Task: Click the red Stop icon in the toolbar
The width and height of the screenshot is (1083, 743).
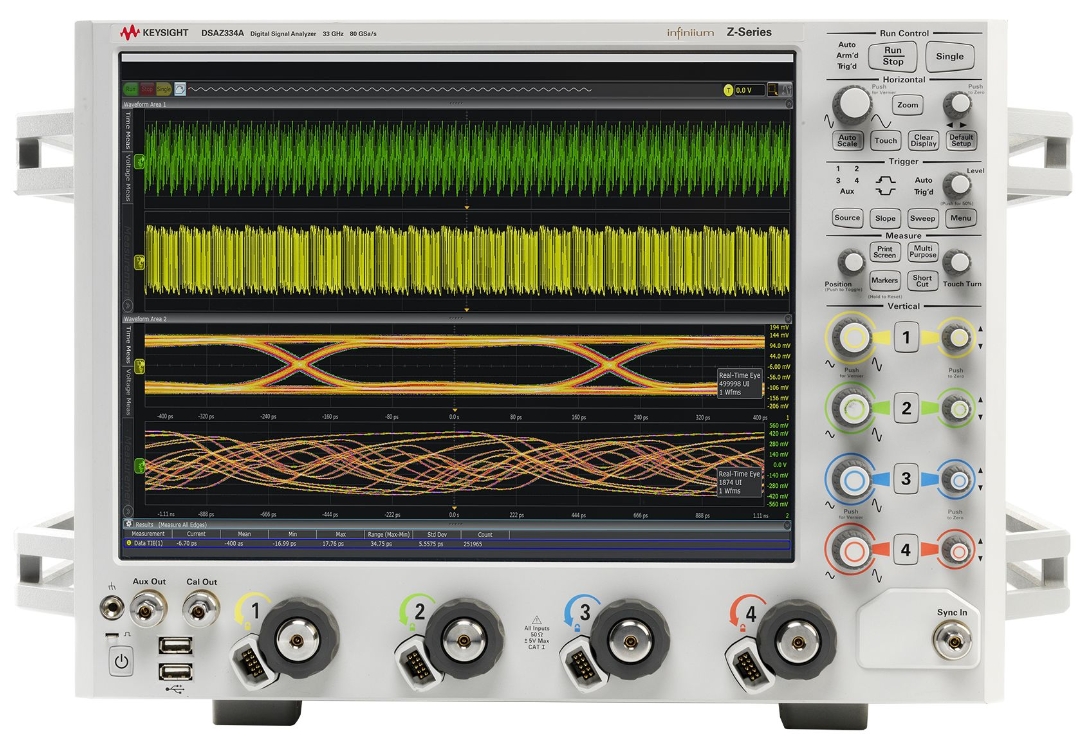Action: 147,89
